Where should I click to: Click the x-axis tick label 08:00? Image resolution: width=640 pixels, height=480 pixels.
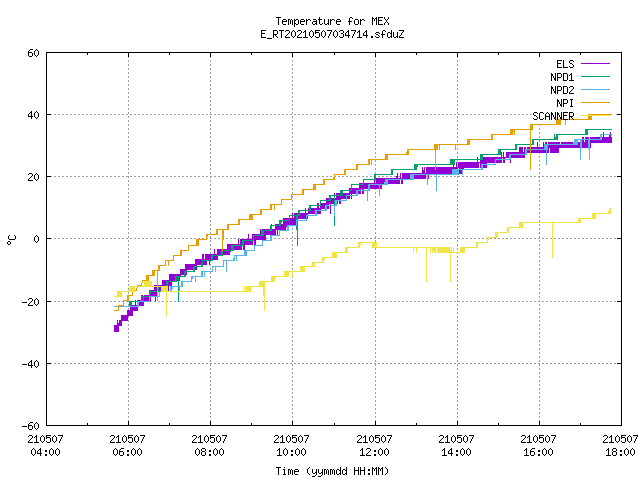[209, 452]
